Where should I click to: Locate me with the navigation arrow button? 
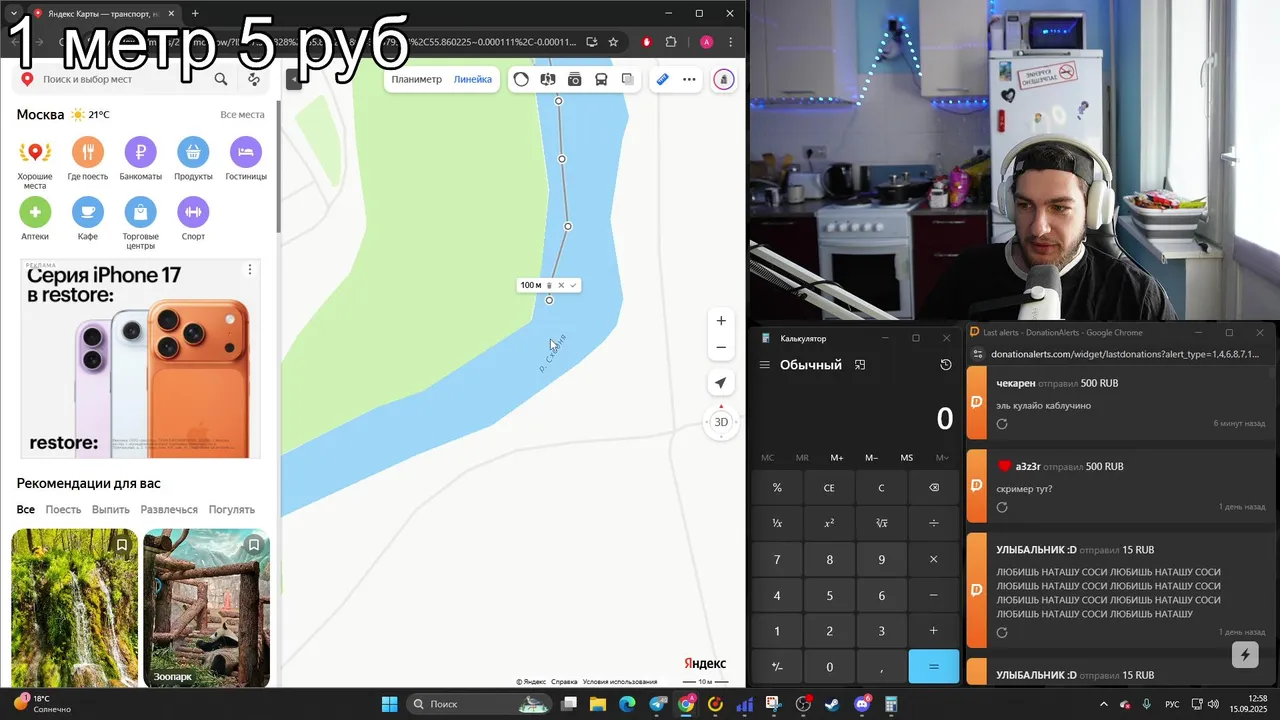pyautogui.click(x=721, y=383)
